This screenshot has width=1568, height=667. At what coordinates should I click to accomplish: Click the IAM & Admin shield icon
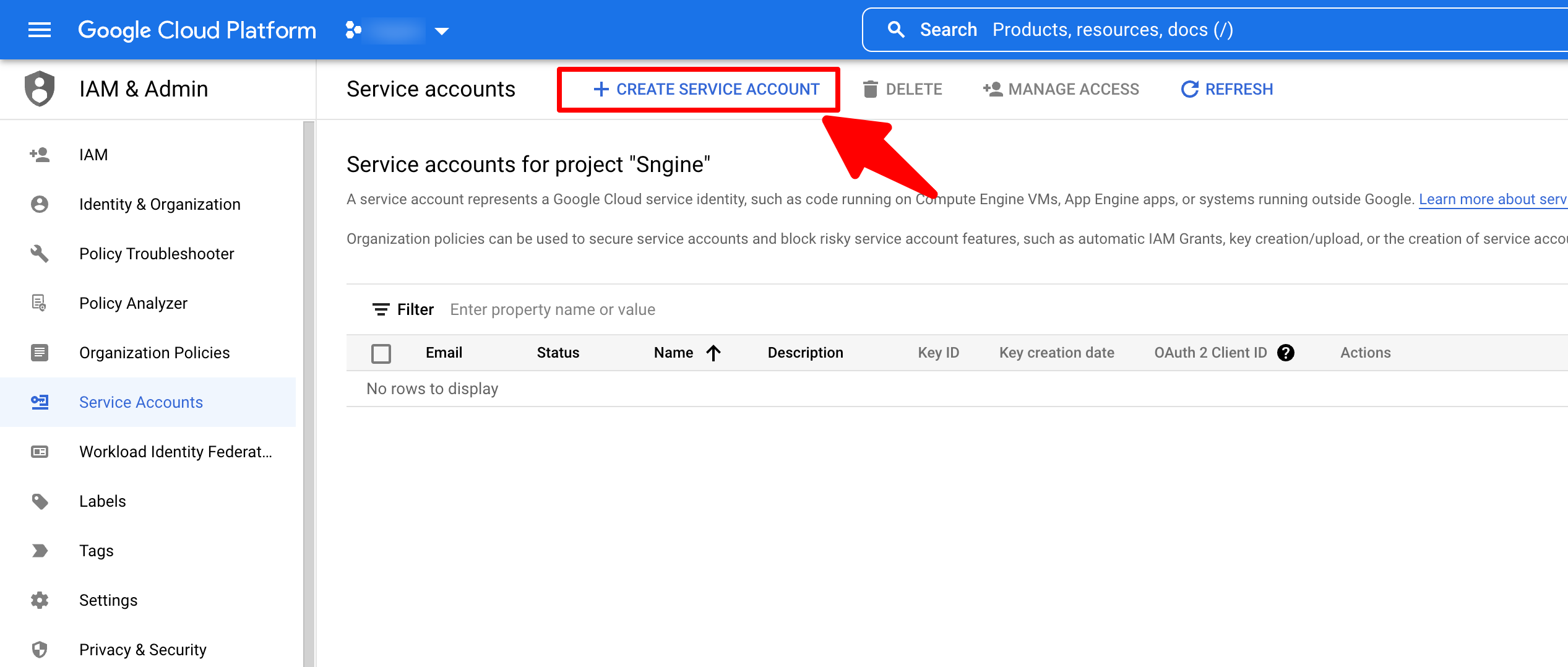40,88
